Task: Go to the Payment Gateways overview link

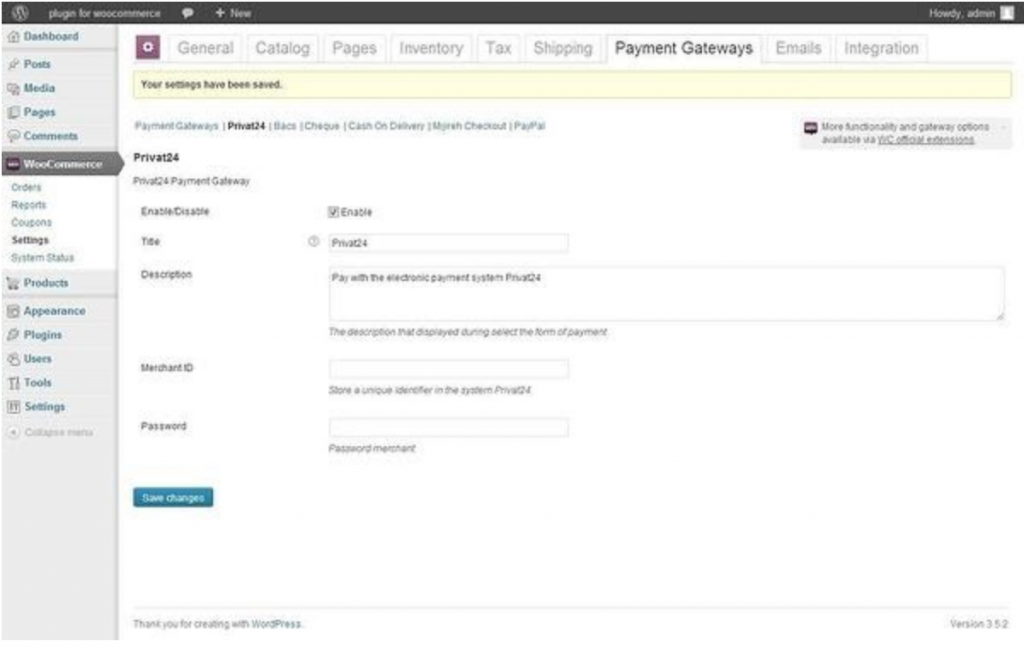Action: click(176, 126)
